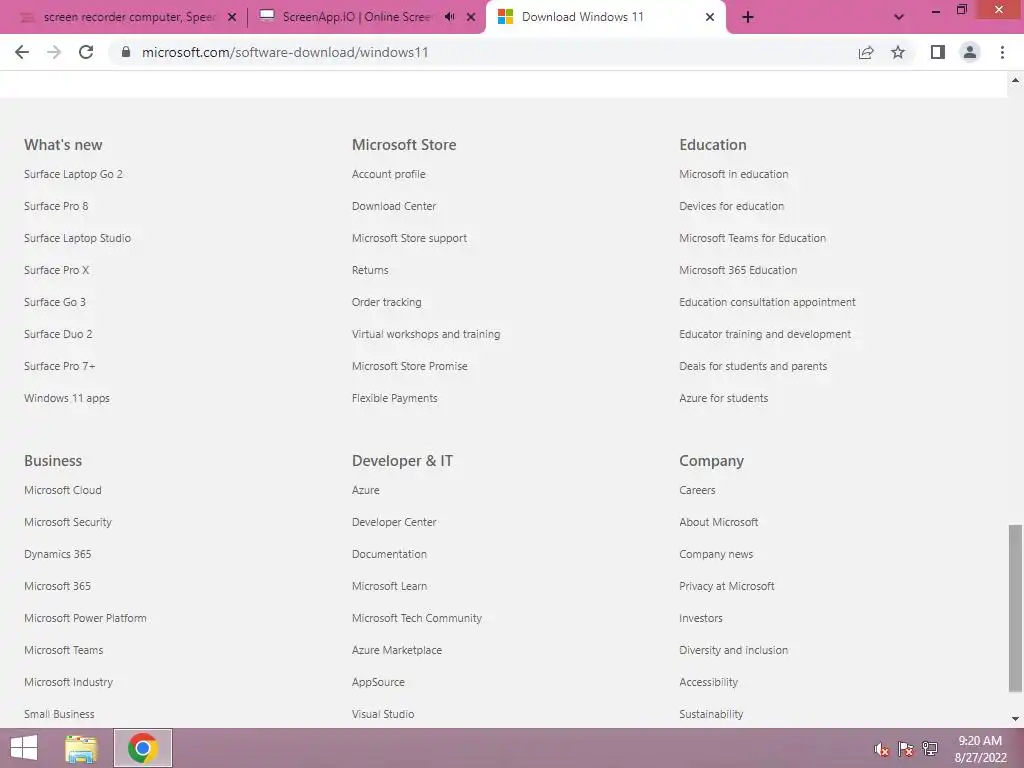Open Microsoft Teams for Education link
The width and height of the screenshot is (1024, 768).
click(x=752, y=238)
